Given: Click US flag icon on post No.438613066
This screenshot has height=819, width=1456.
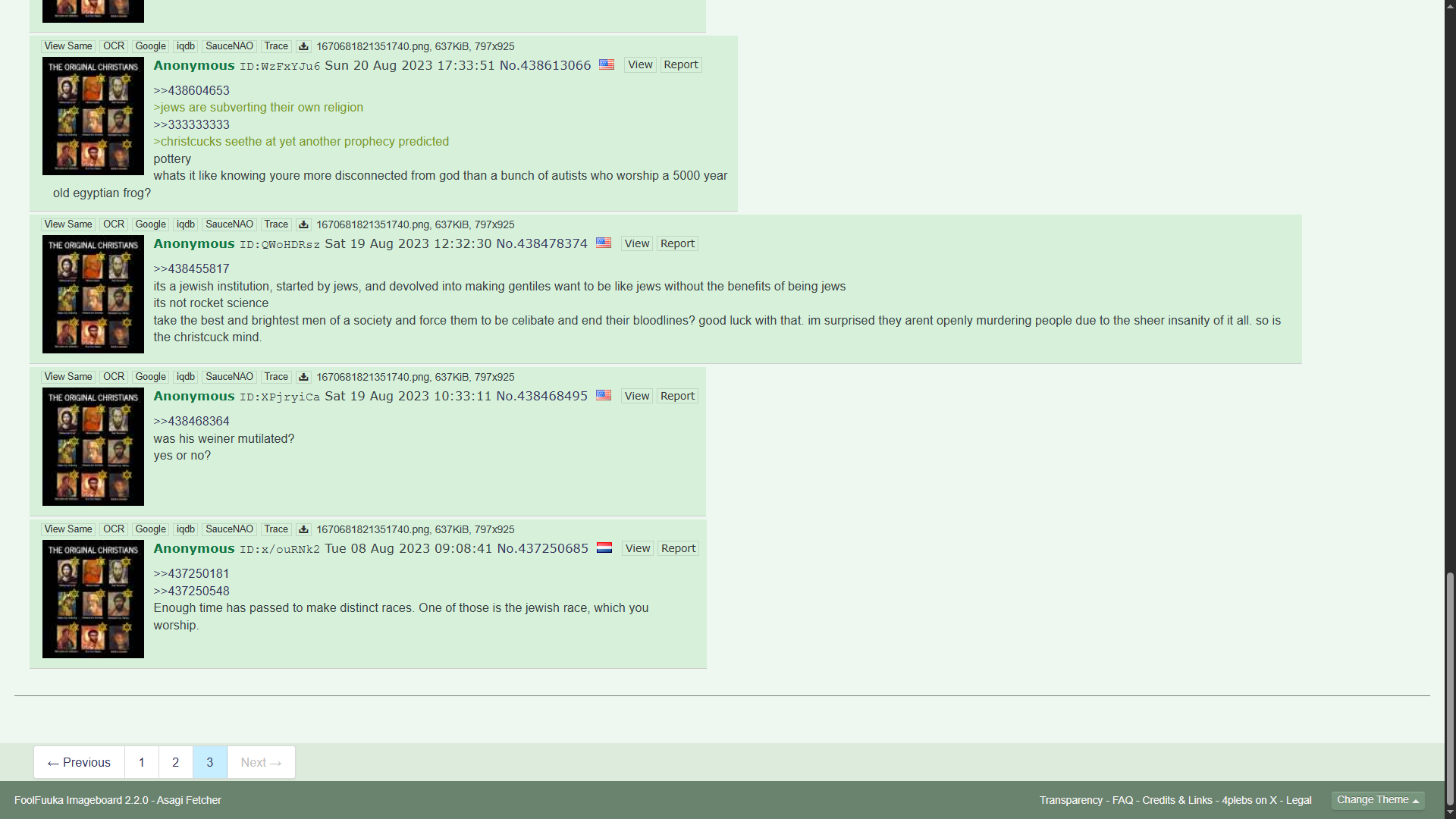Looking at the screenshot, I should [x=607, y=64].
